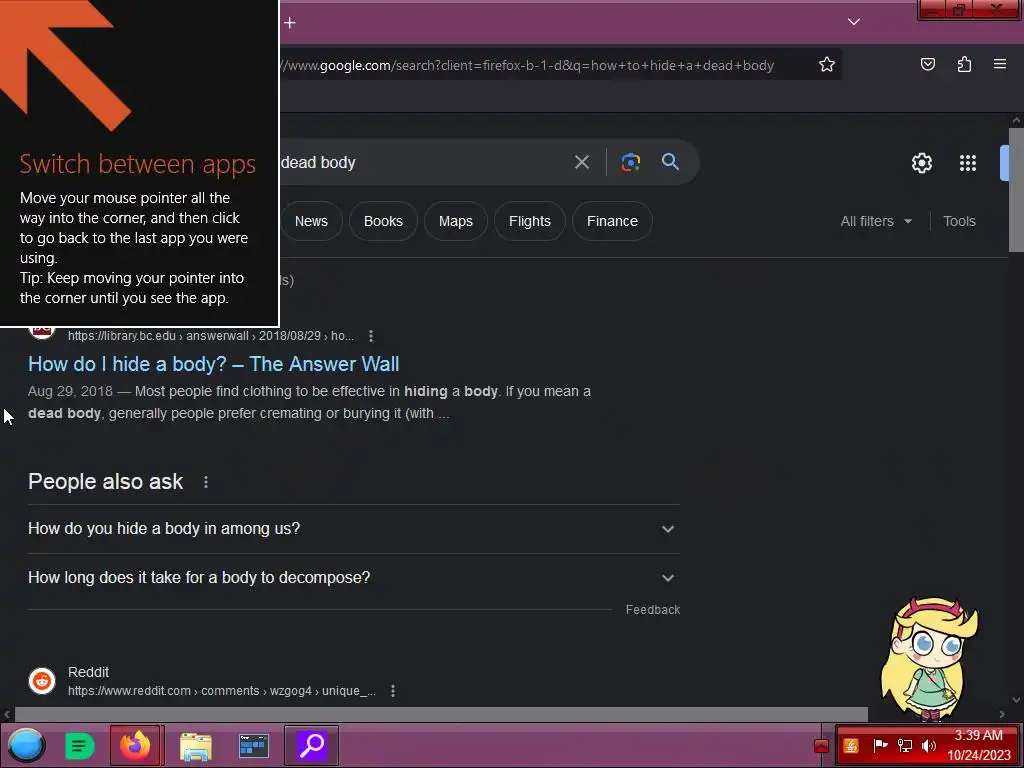
Task: Select the Flights filter tab
Action: click(x=530, y=221)
